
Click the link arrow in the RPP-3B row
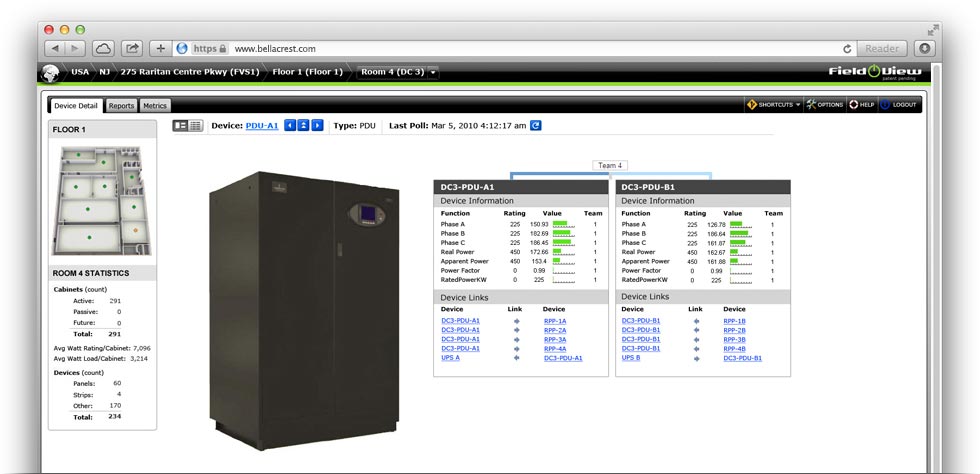pos(696,340)
